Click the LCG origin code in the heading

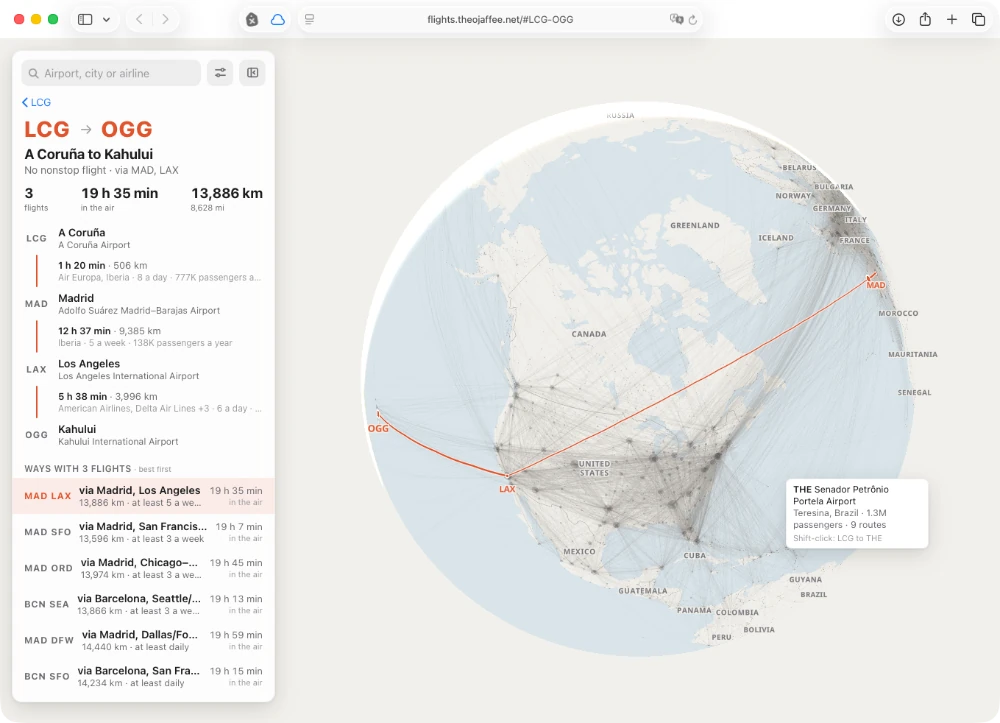click(x=47, y=129)
